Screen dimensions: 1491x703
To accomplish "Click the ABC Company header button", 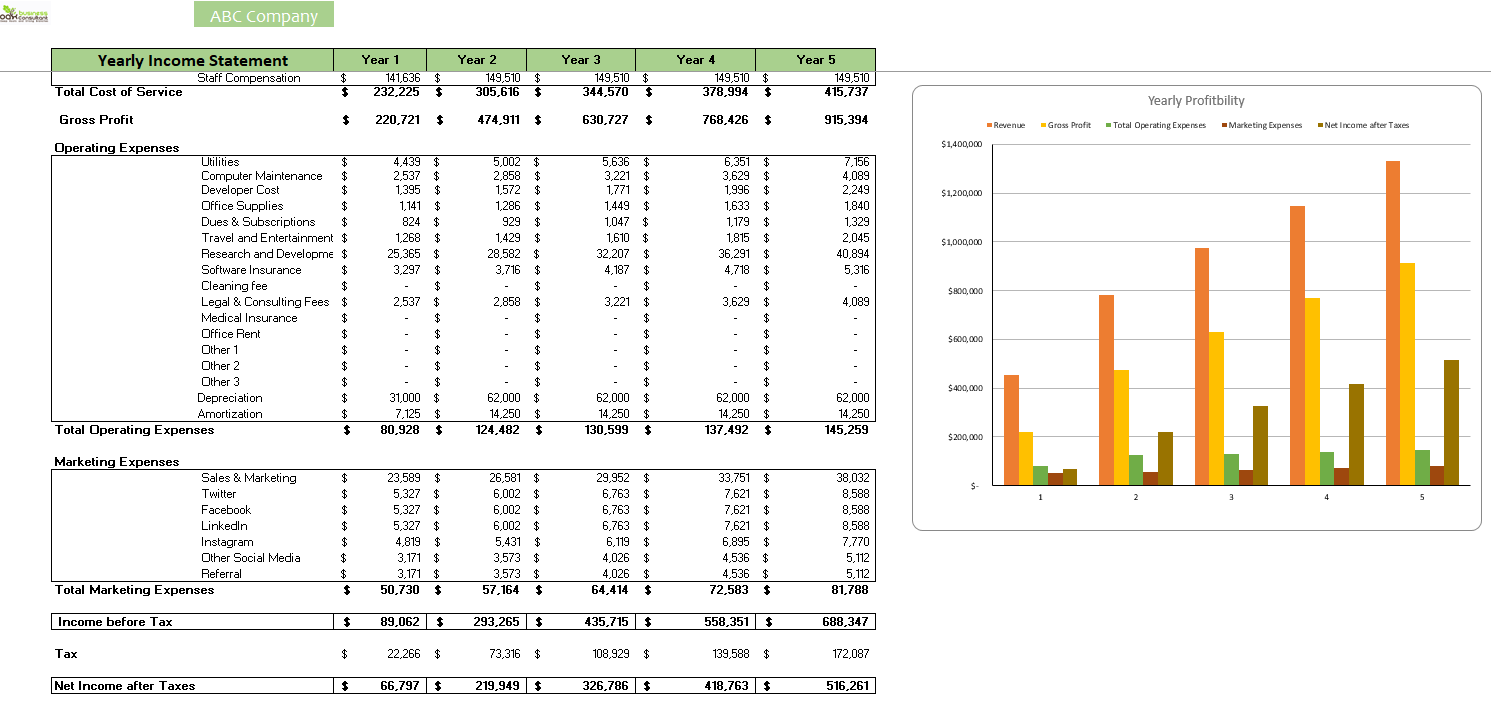I will pyautogui.click(x=263, y=14).
